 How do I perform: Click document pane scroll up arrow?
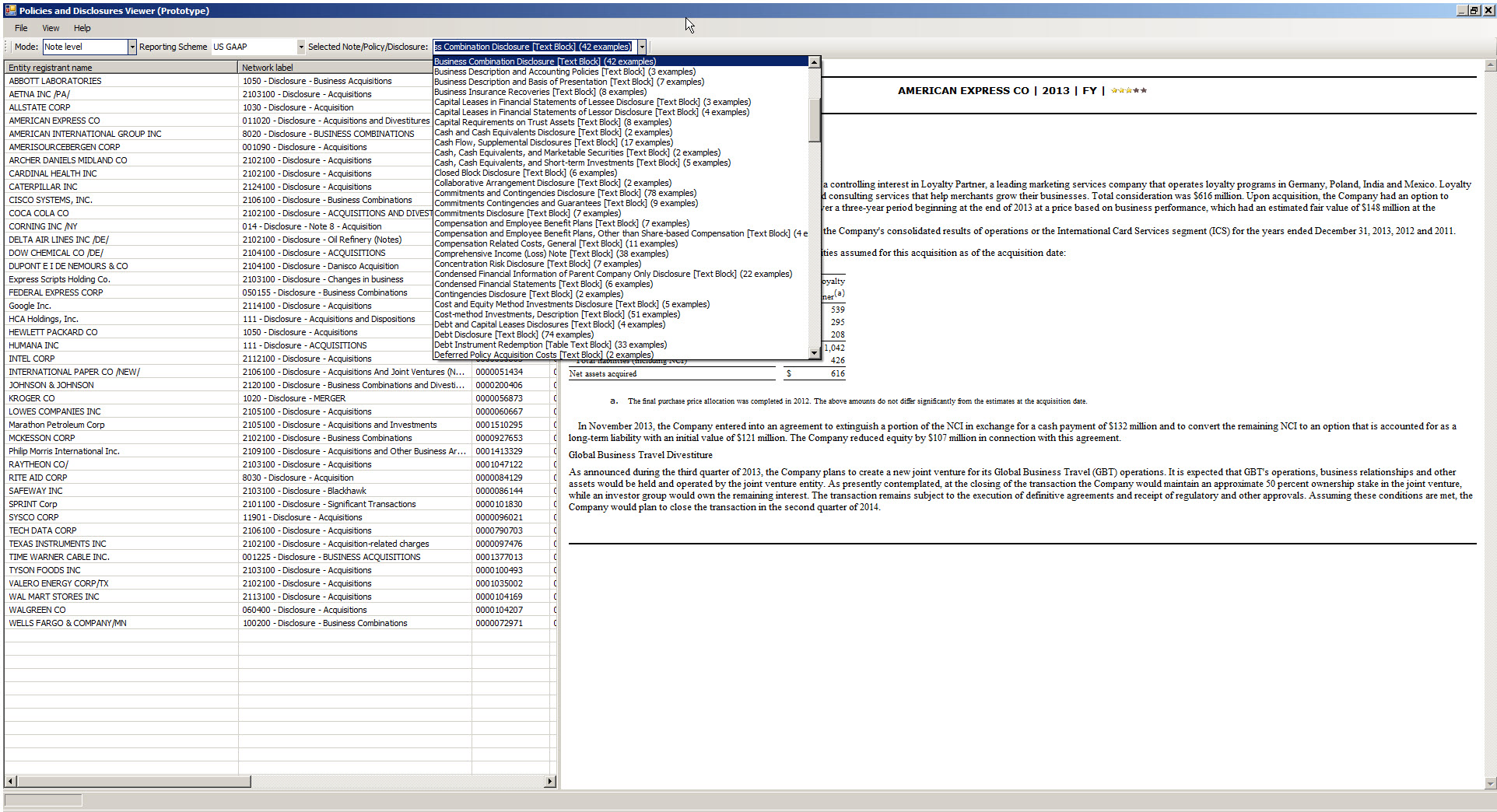coord(1490,66)
